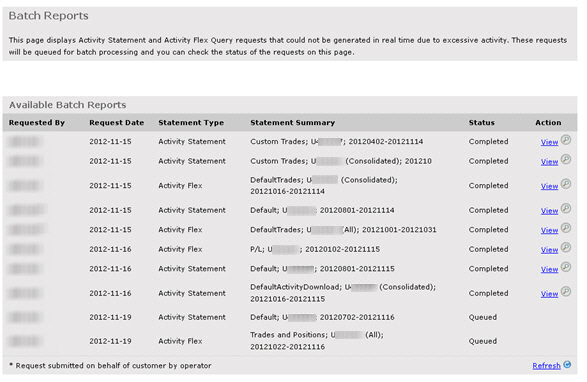
Task: Click the Status column header
Action: click(x=481, y=123)
